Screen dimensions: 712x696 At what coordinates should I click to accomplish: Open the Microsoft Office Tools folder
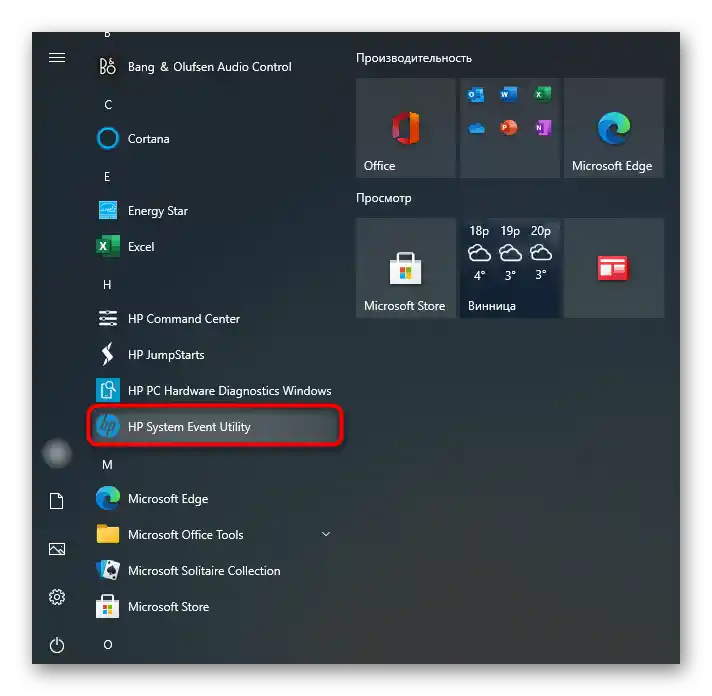tap(213, 534)
